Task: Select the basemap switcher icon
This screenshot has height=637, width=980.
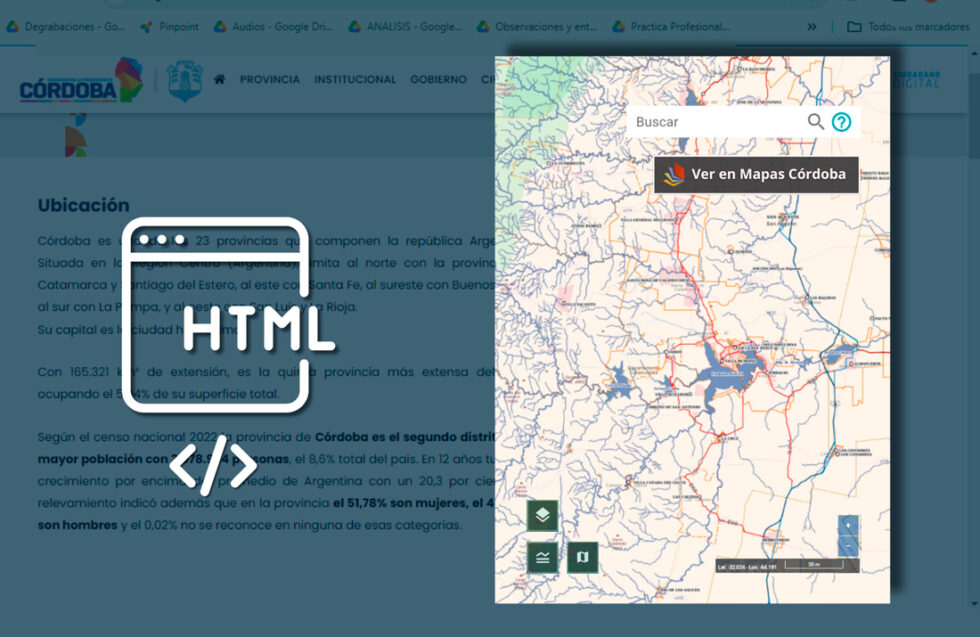Action: point(583,557)
